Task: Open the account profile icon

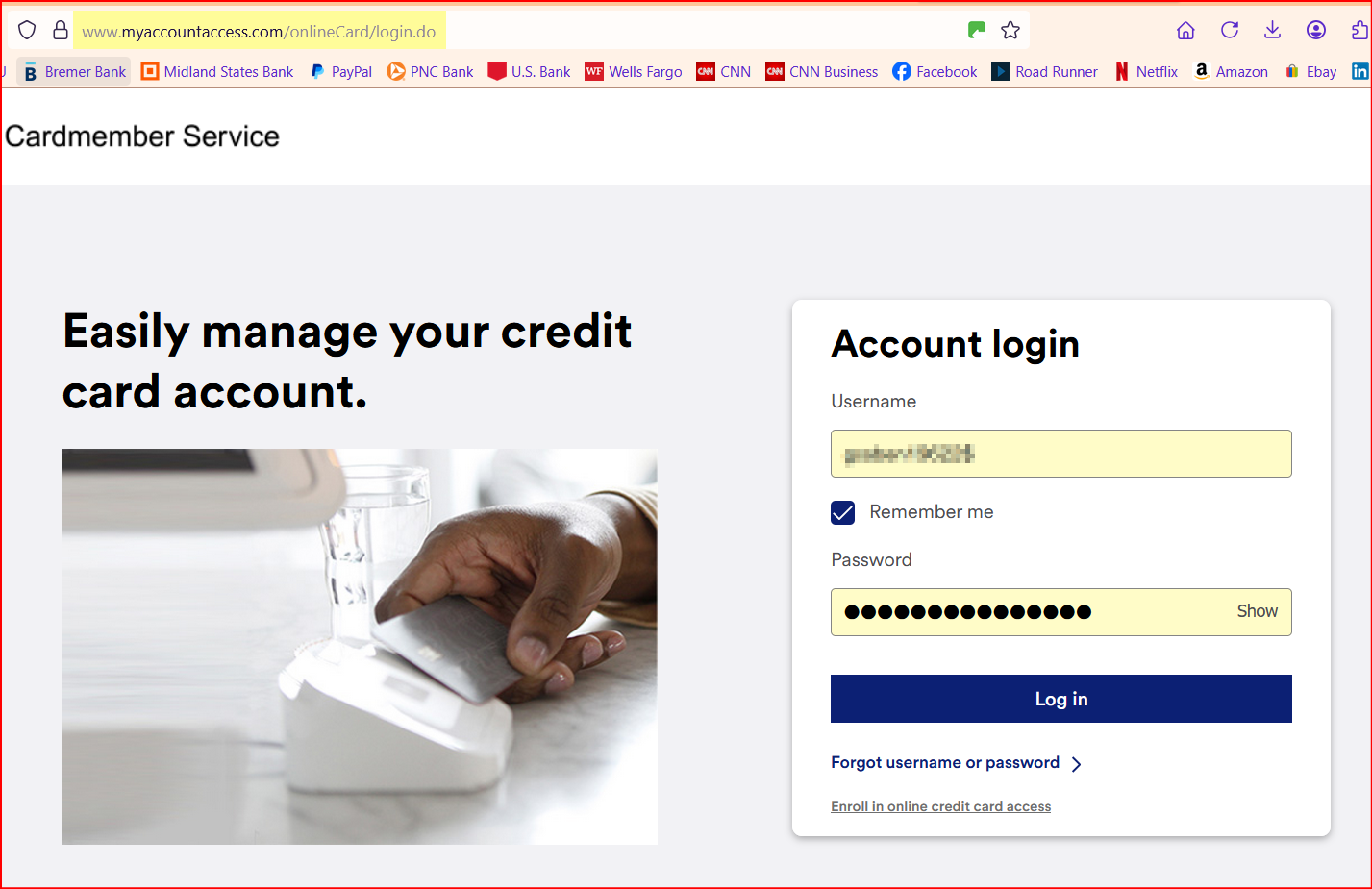Action: point(1316,30)
